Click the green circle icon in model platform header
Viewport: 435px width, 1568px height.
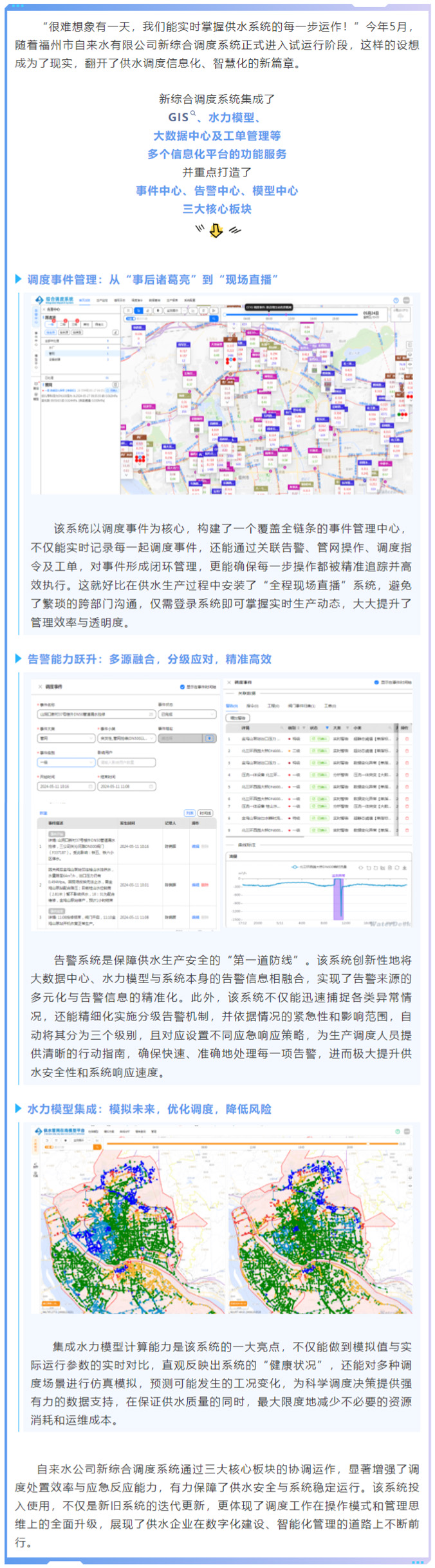coord(397,1131)
